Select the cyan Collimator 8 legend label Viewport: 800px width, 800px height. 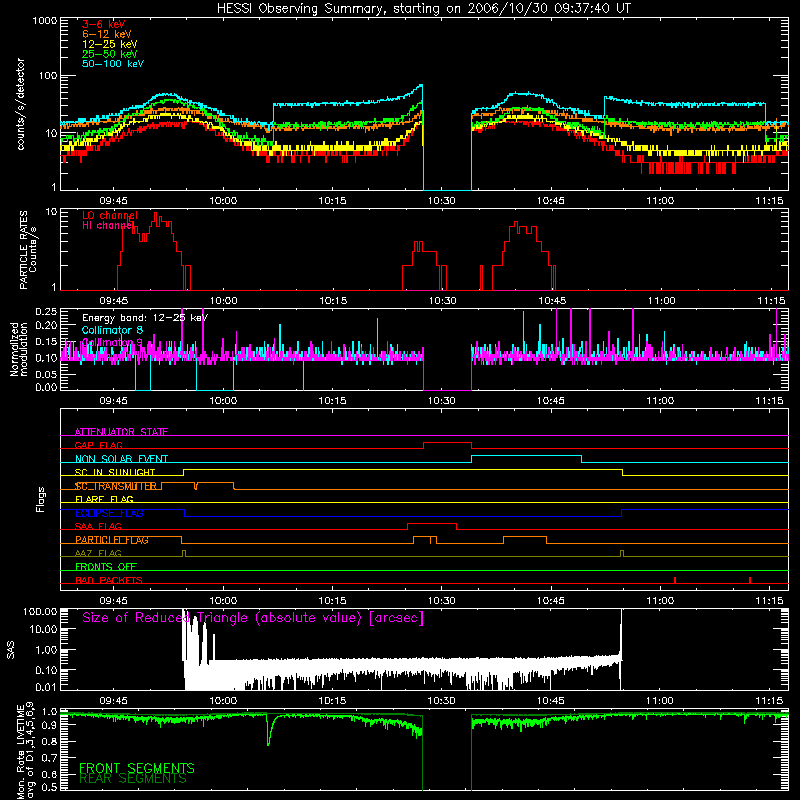pyautogui.click(x=112, y=330)
